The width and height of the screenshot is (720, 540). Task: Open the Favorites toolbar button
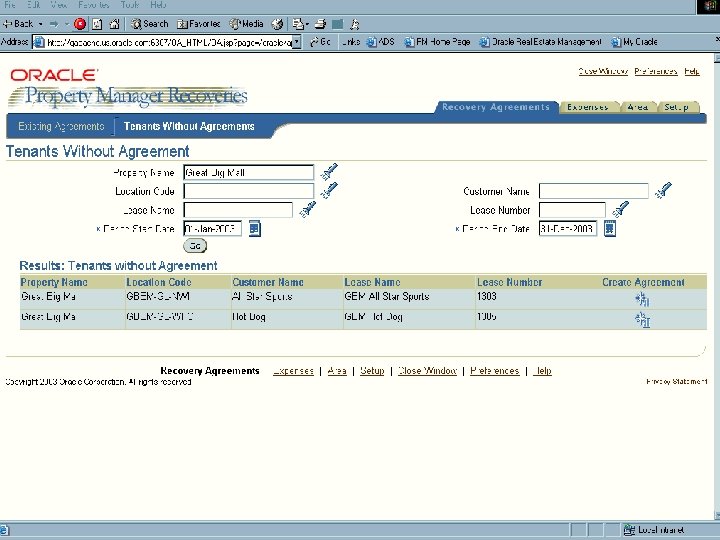tap(199, 24)
